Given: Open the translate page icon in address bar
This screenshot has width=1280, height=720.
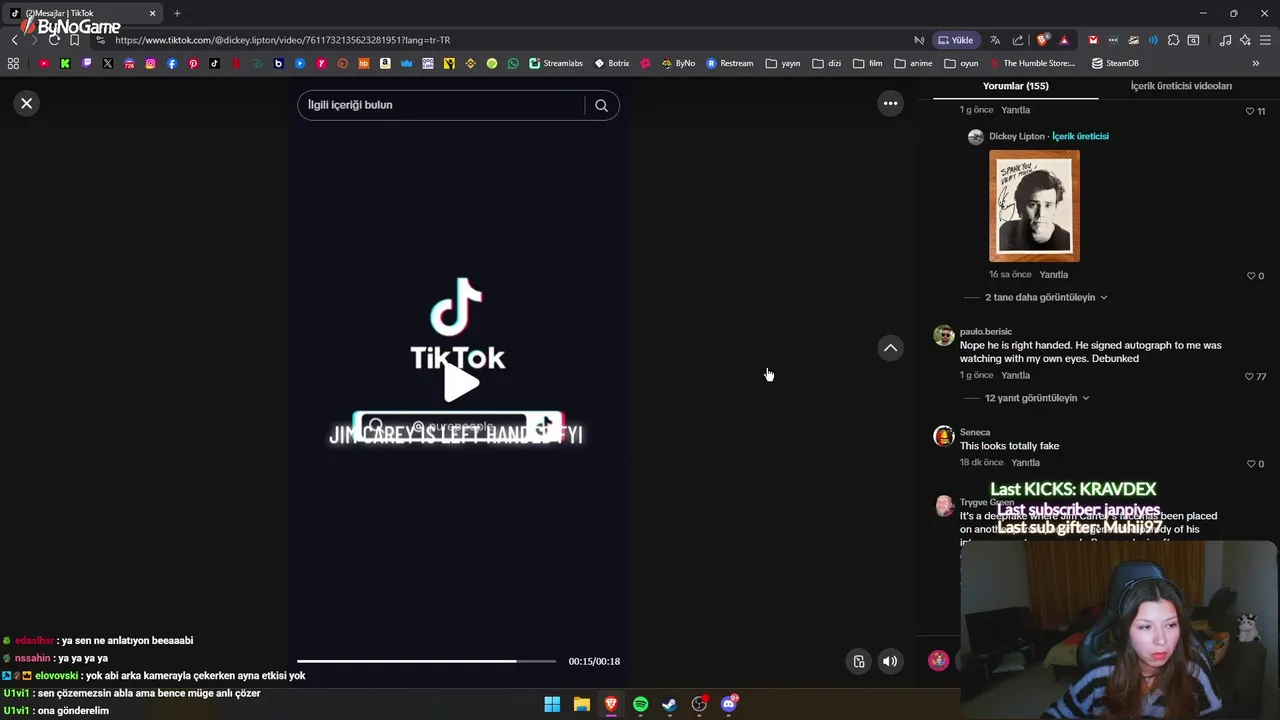Looking at the screenshot, I should (995, 40).
